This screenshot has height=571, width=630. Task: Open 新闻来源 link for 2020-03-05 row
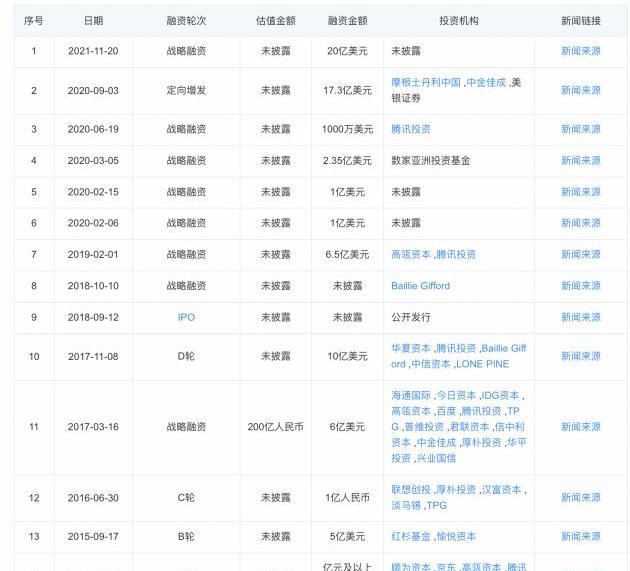coord(581,161)
